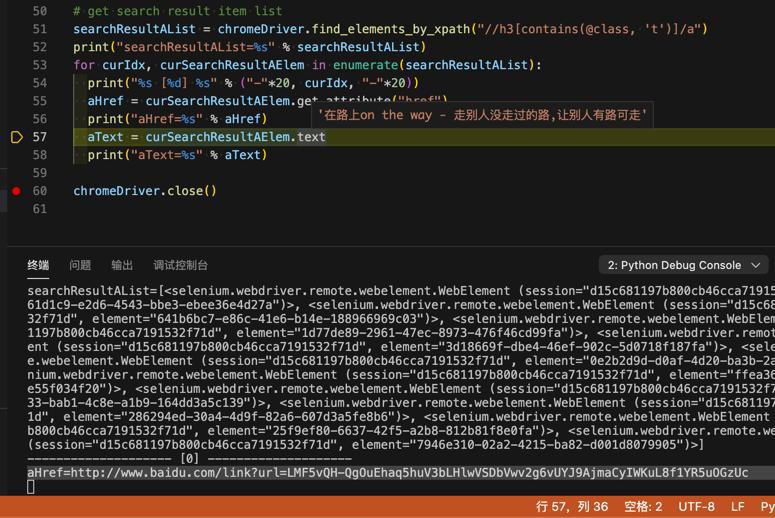Viewport: 775px width, 518px height.
Task: Click print("aHref=%s" % aHref) on line 56
Action: tap(177, 119)
